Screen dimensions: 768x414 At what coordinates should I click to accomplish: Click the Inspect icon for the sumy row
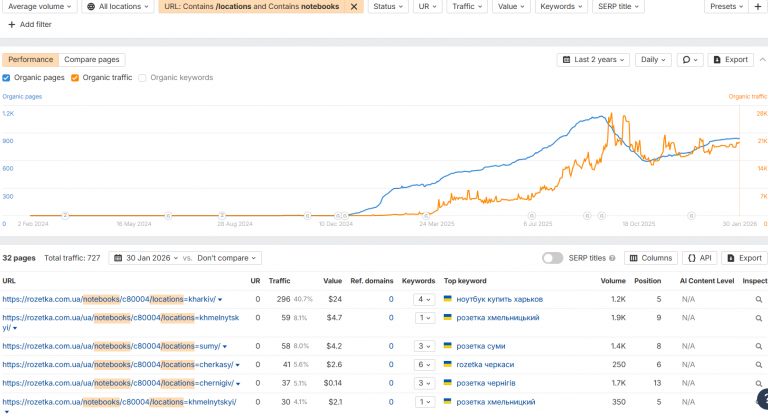tap(758, 346)
